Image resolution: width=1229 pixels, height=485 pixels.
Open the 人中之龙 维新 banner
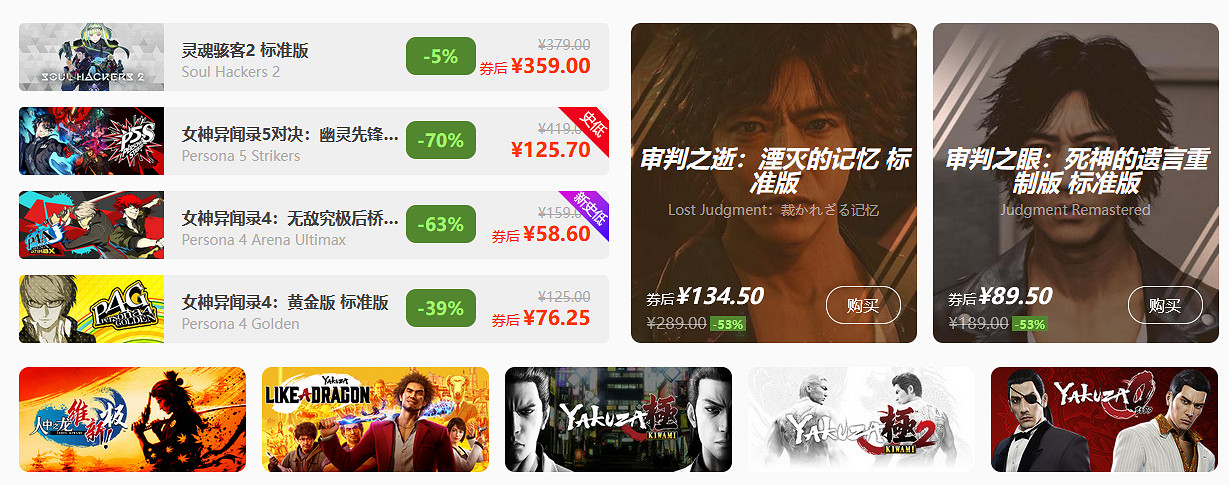click(x=132, y=419)
